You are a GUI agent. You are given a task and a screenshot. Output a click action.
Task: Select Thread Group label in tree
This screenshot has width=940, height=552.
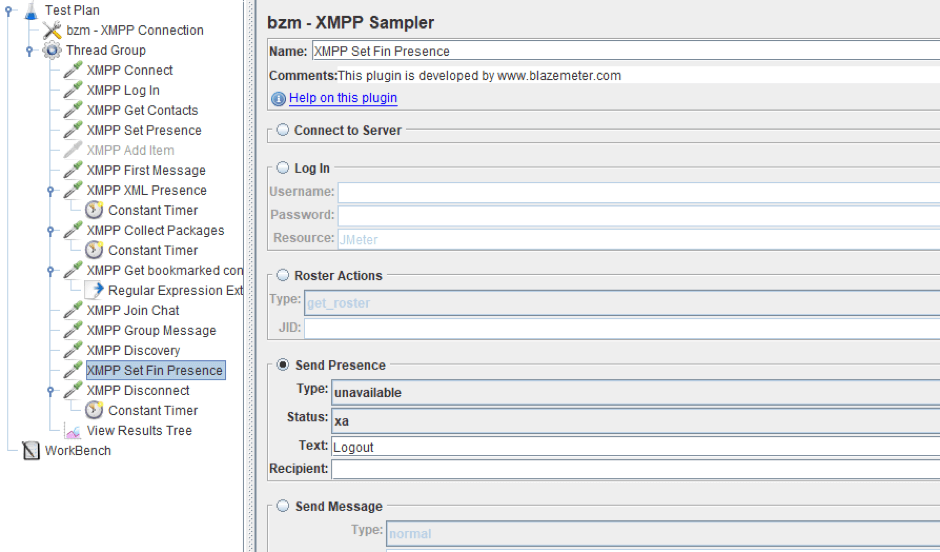[x=106, y=50]
